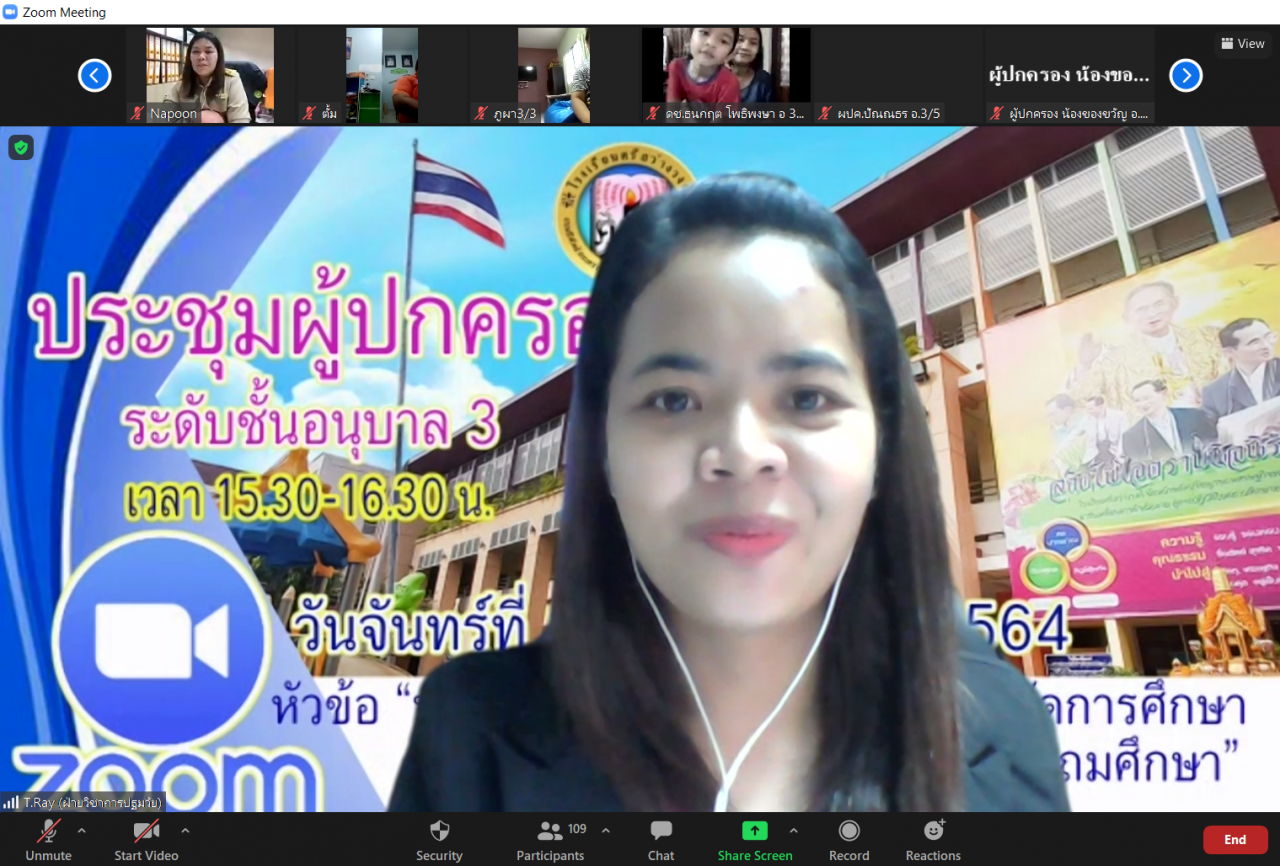End the meeting
The image size is (1280, 866).
(x=1235, y=840)
